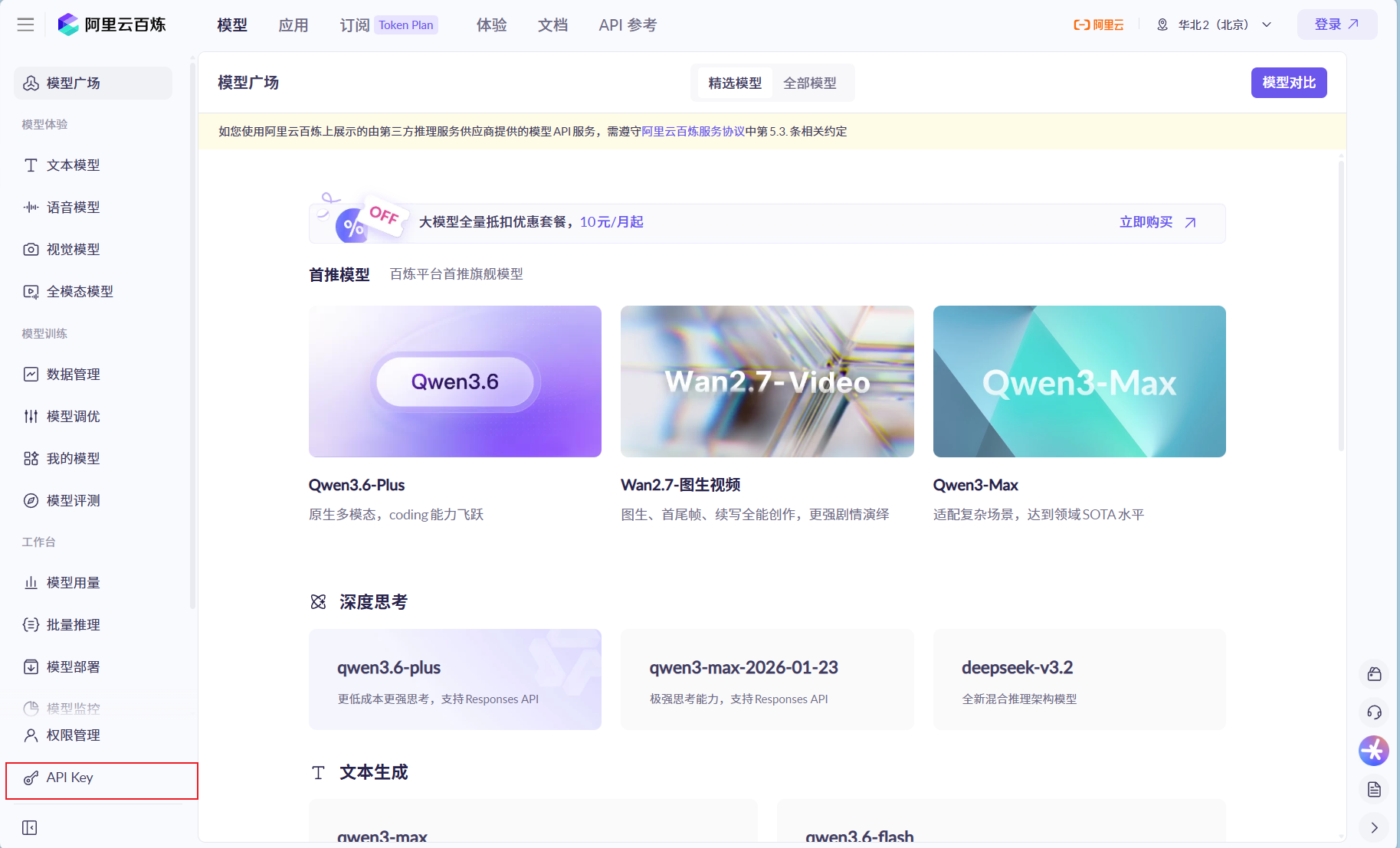Select 视觉模型 in the left sidebar

click(x=71, y=248)
